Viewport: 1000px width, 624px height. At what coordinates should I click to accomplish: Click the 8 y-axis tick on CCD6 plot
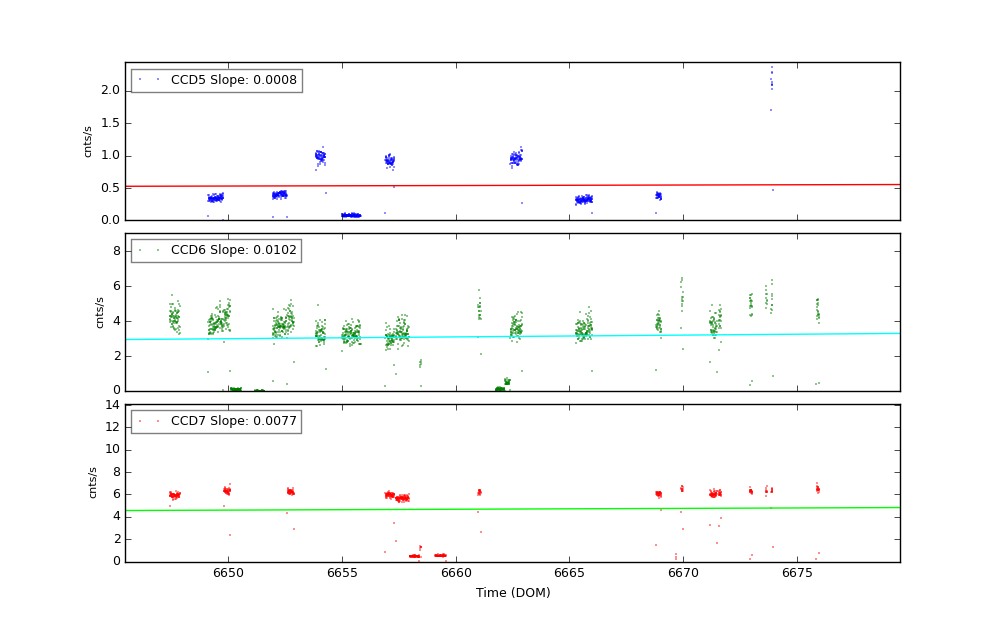point(116,251)
